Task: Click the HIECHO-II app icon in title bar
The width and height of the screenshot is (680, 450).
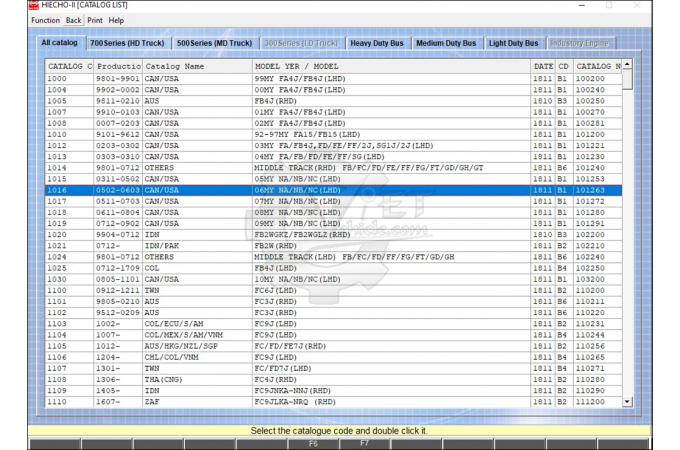Action: (x=33, y=5)
